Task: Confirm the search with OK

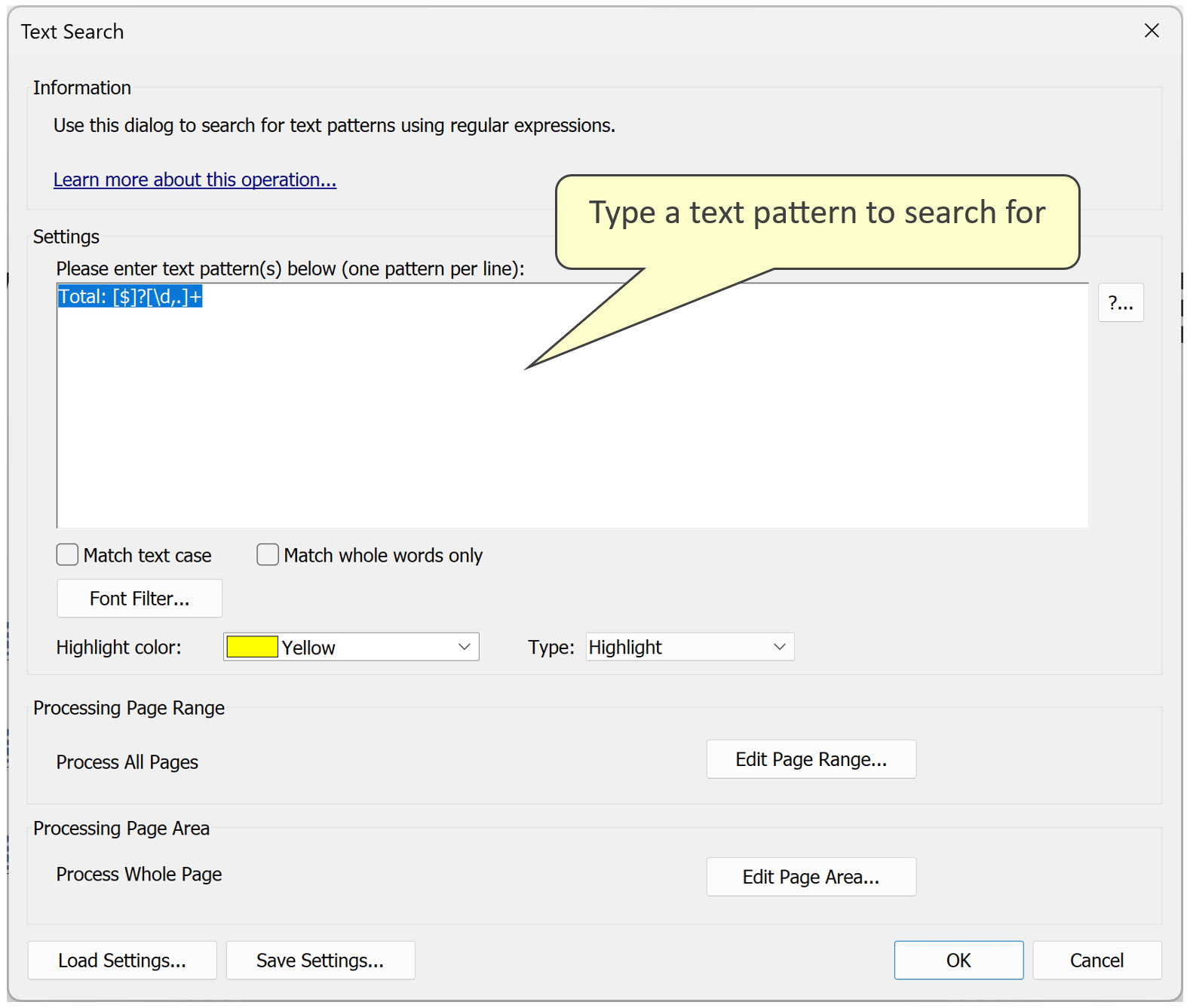Action: [958, 961]
